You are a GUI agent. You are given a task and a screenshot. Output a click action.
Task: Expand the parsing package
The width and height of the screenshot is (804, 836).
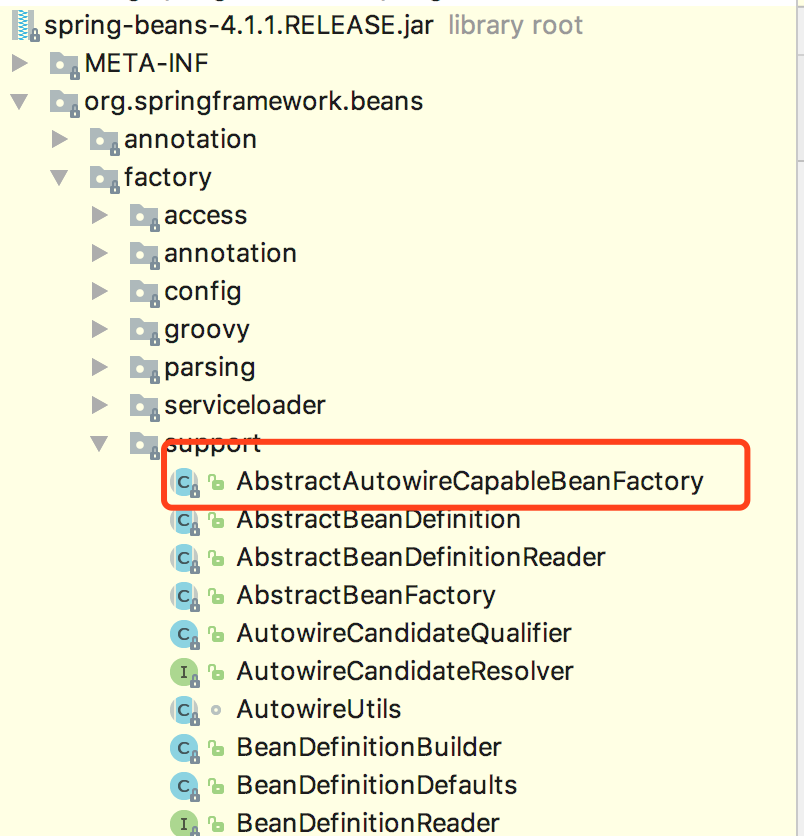[x=100, y=367]
